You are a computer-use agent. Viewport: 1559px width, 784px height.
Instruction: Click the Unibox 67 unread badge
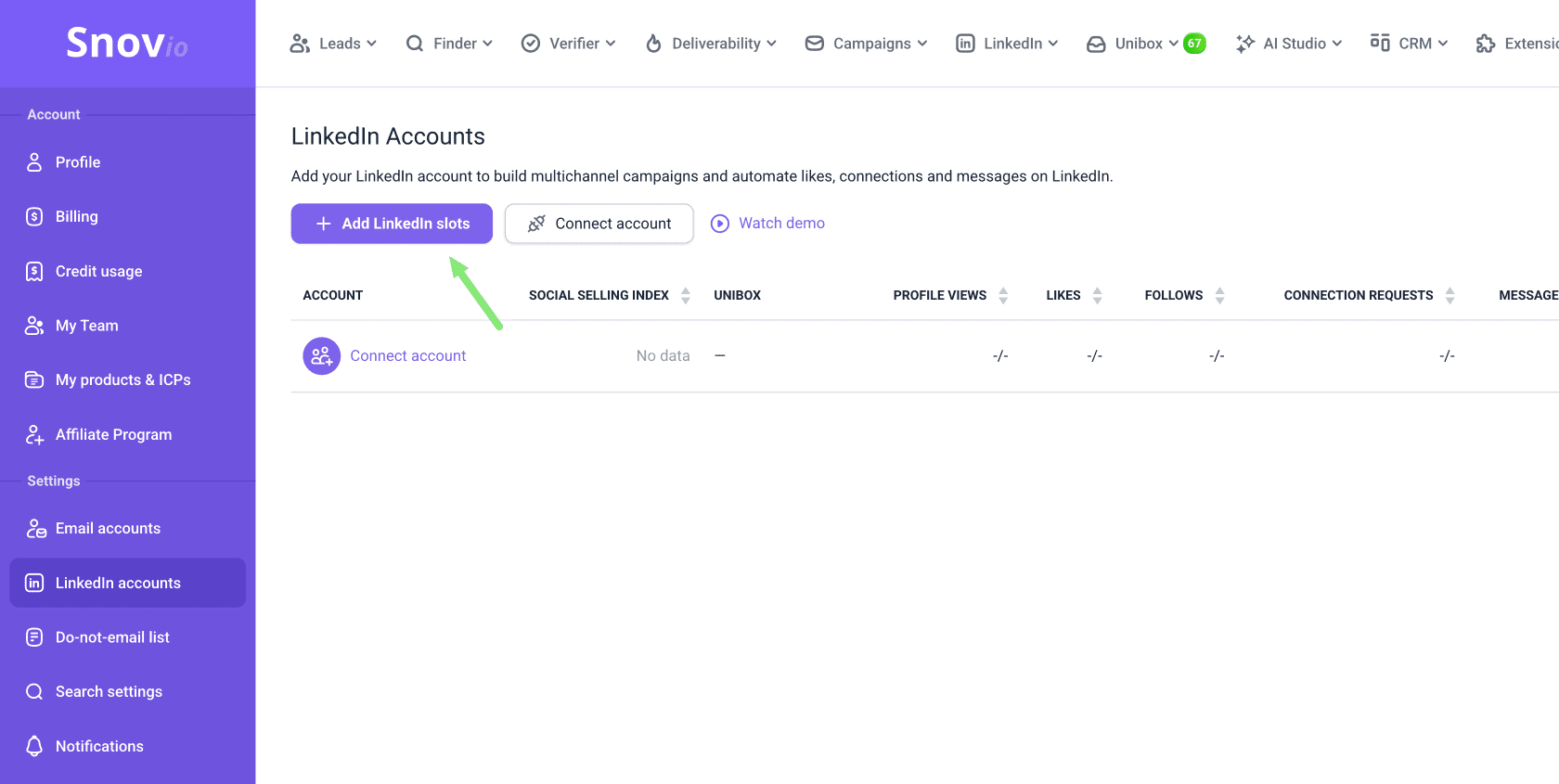point(1194,44)
